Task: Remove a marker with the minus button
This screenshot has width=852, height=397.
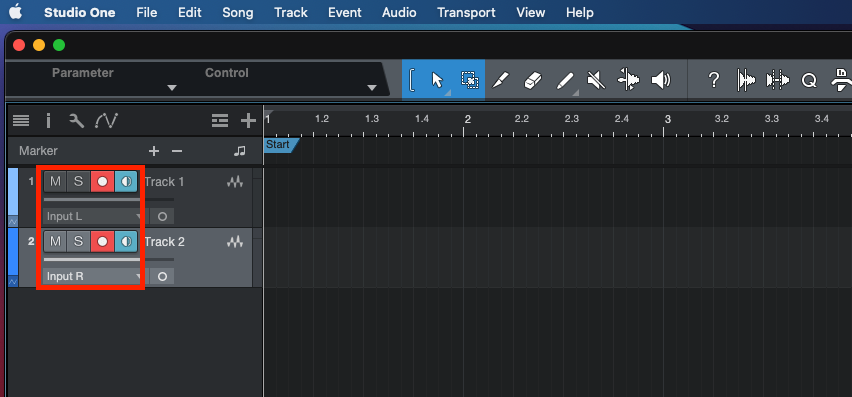Action: click(177, 151)
